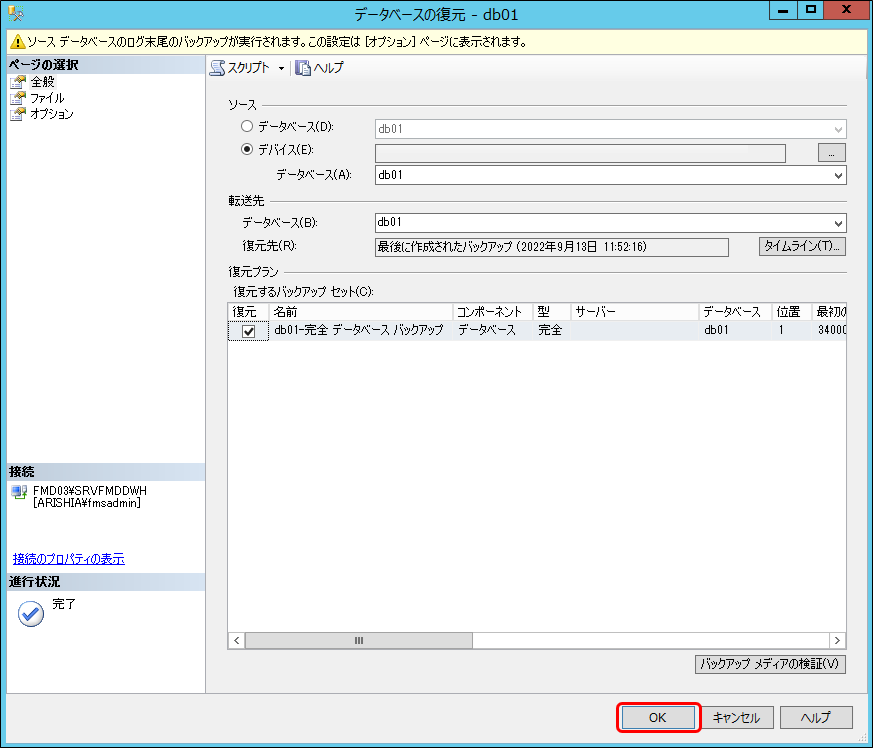The width and height of the screenshot is (873, 748).
Task: Expand the source データベース(A) combo box
Action: 838,175
